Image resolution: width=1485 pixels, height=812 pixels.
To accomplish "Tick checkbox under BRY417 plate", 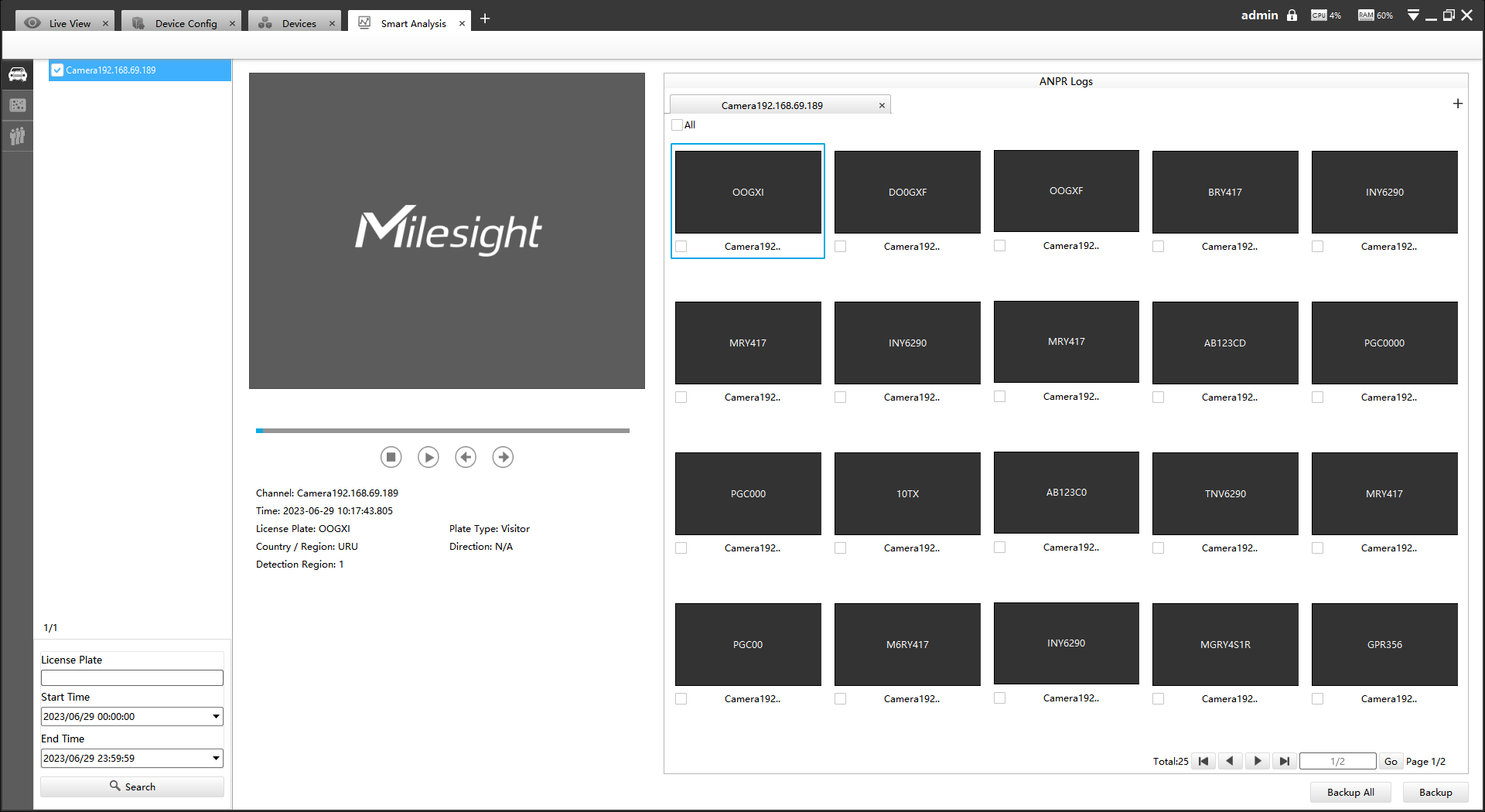I will (1159, 247).
